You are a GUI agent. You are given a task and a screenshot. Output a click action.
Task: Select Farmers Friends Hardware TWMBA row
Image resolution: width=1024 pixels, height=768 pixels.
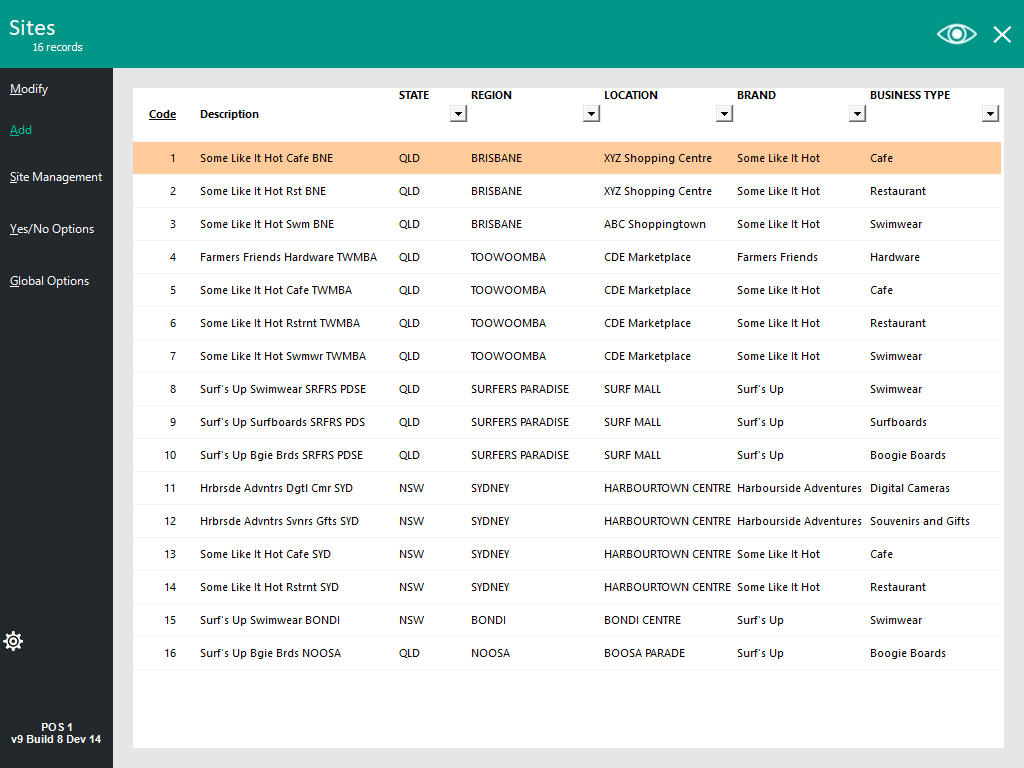288,257
